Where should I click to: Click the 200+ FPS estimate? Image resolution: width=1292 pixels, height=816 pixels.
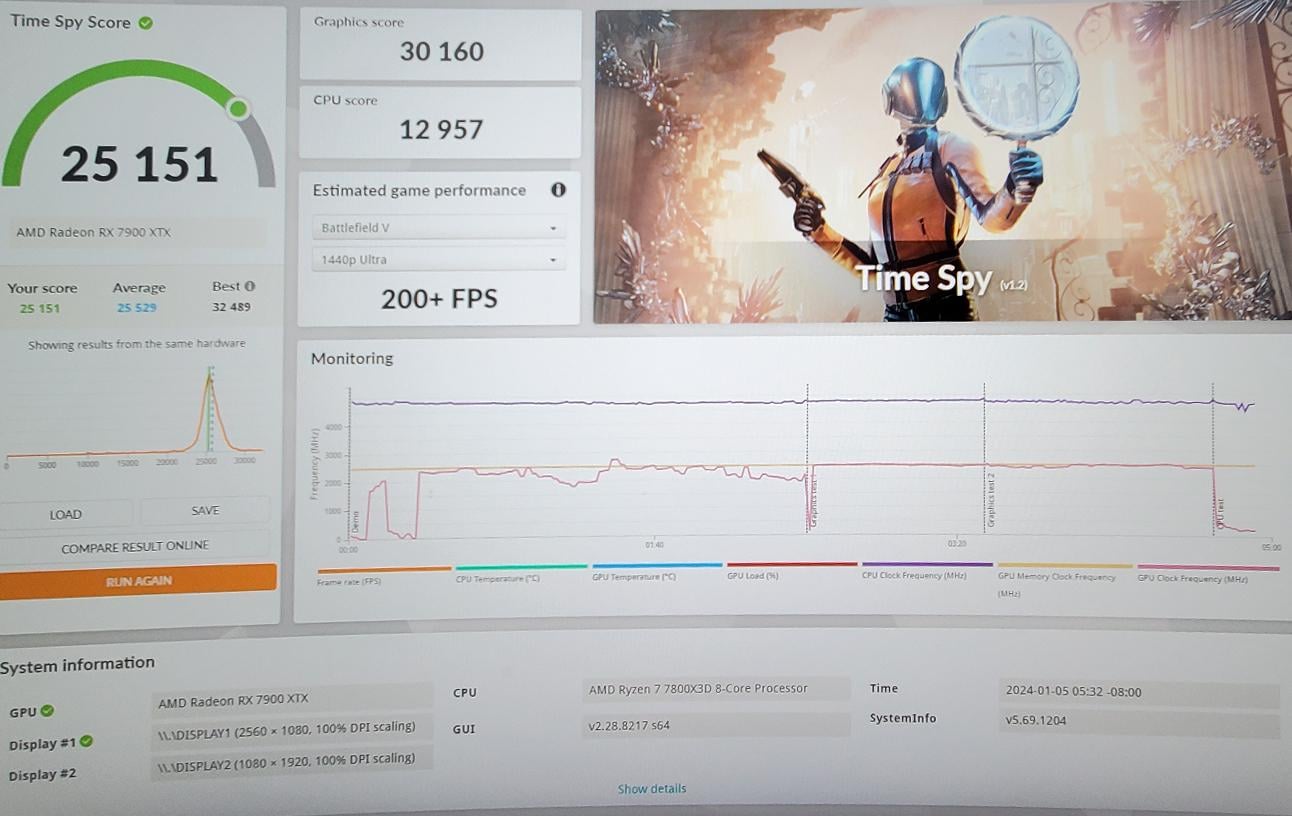pos(439,298)
